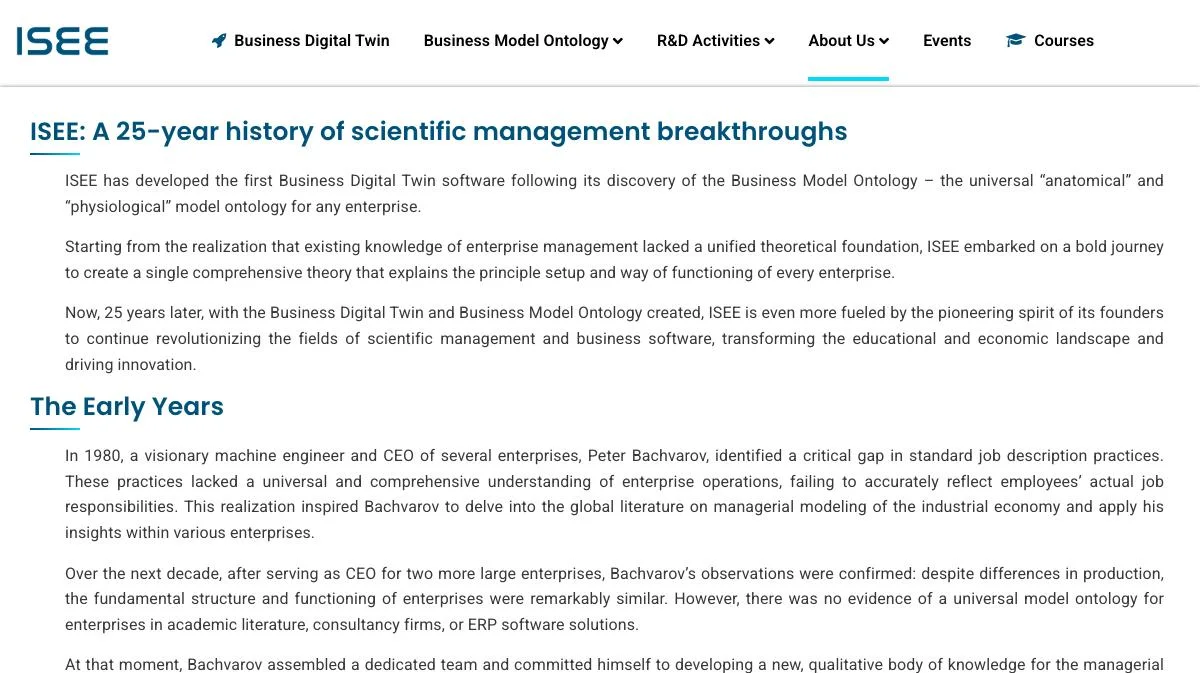Image resolution: width=1200 pixels, height=673 pixels.
Task: Expand the R&D Activities dropdown arrow
Action: click(x=769, y=41)
